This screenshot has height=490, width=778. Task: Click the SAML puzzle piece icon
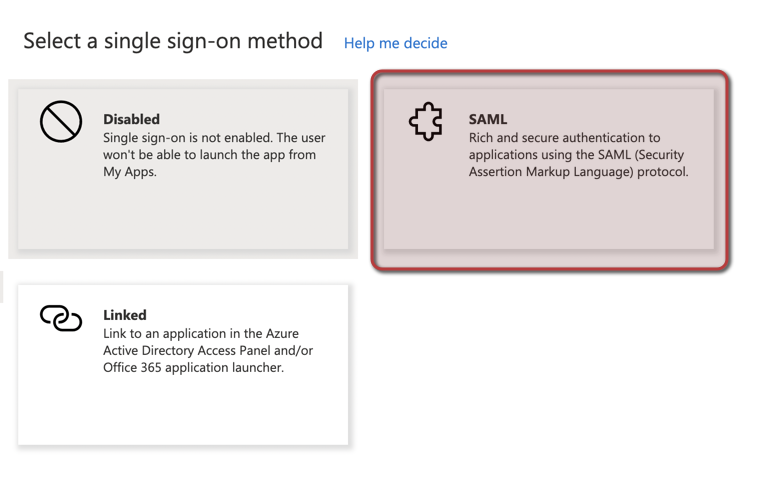coord(426,122)
